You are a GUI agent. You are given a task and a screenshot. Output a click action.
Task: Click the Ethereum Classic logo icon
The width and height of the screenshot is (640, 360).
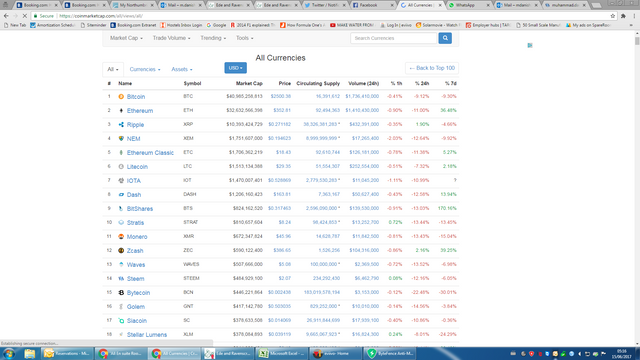coord(121,153)
